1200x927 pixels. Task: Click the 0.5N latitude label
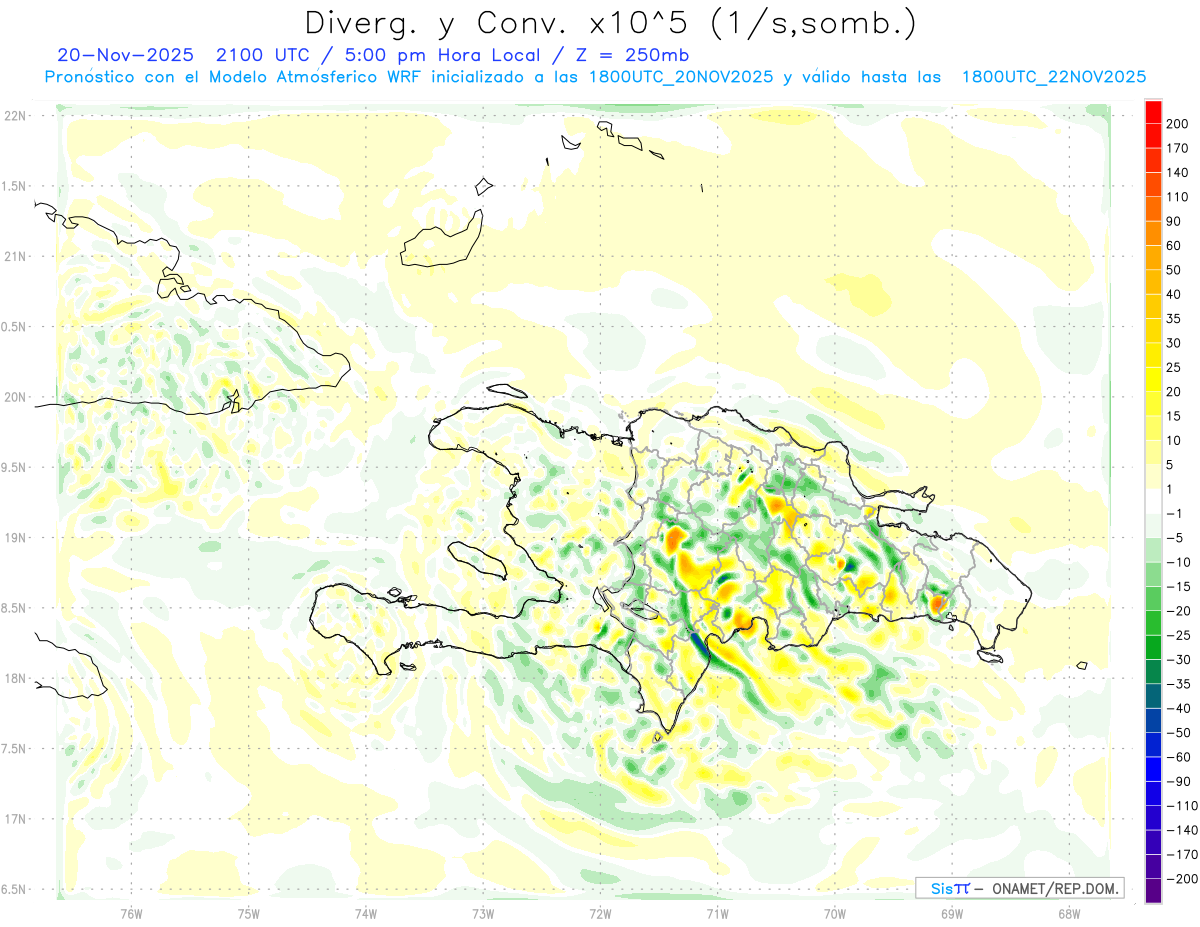click(14, 327)
